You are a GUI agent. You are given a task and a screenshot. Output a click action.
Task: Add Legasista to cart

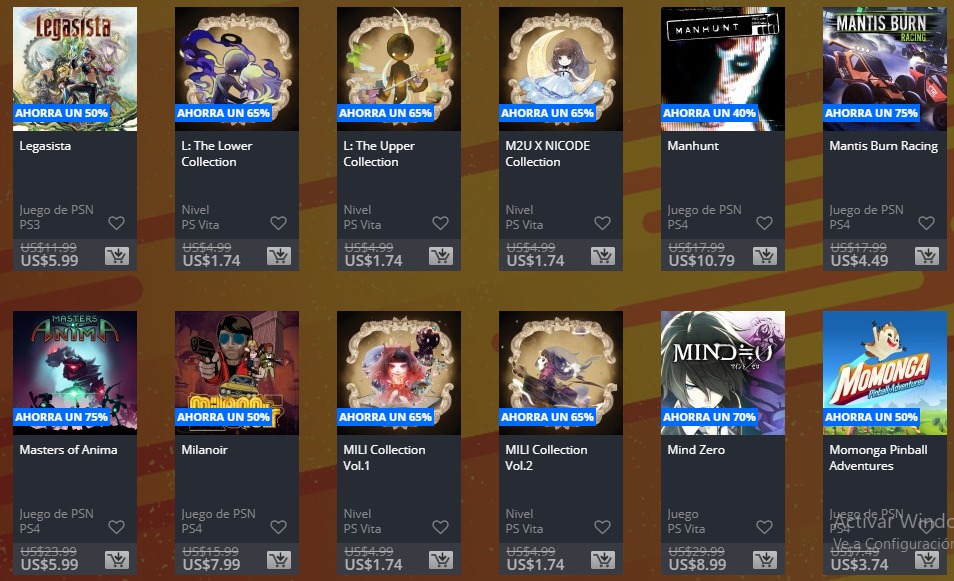[117, 256]
